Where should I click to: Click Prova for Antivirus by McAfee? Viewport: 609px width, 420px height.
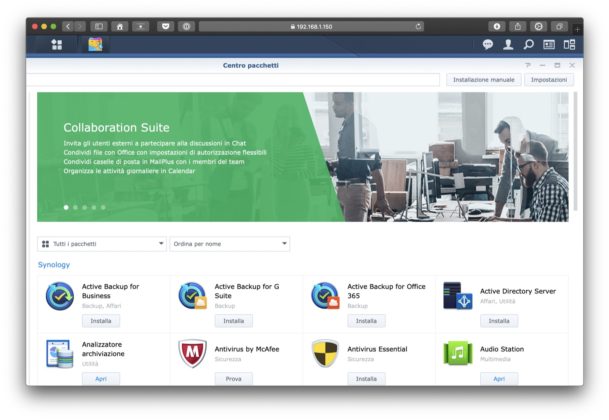point(234,379)
